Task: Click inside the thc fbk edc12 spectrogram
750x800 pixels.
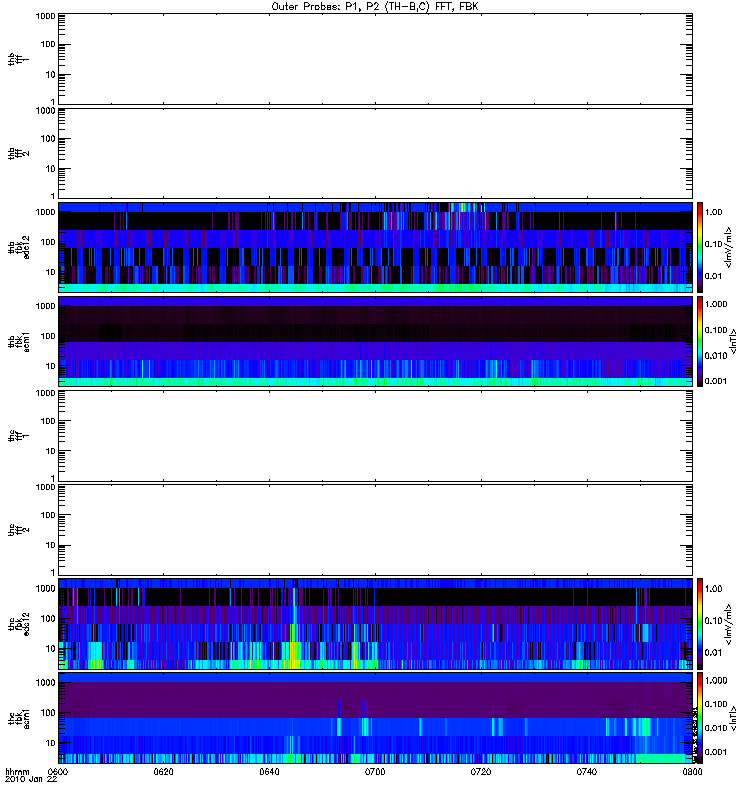Action: coord(375,624)
